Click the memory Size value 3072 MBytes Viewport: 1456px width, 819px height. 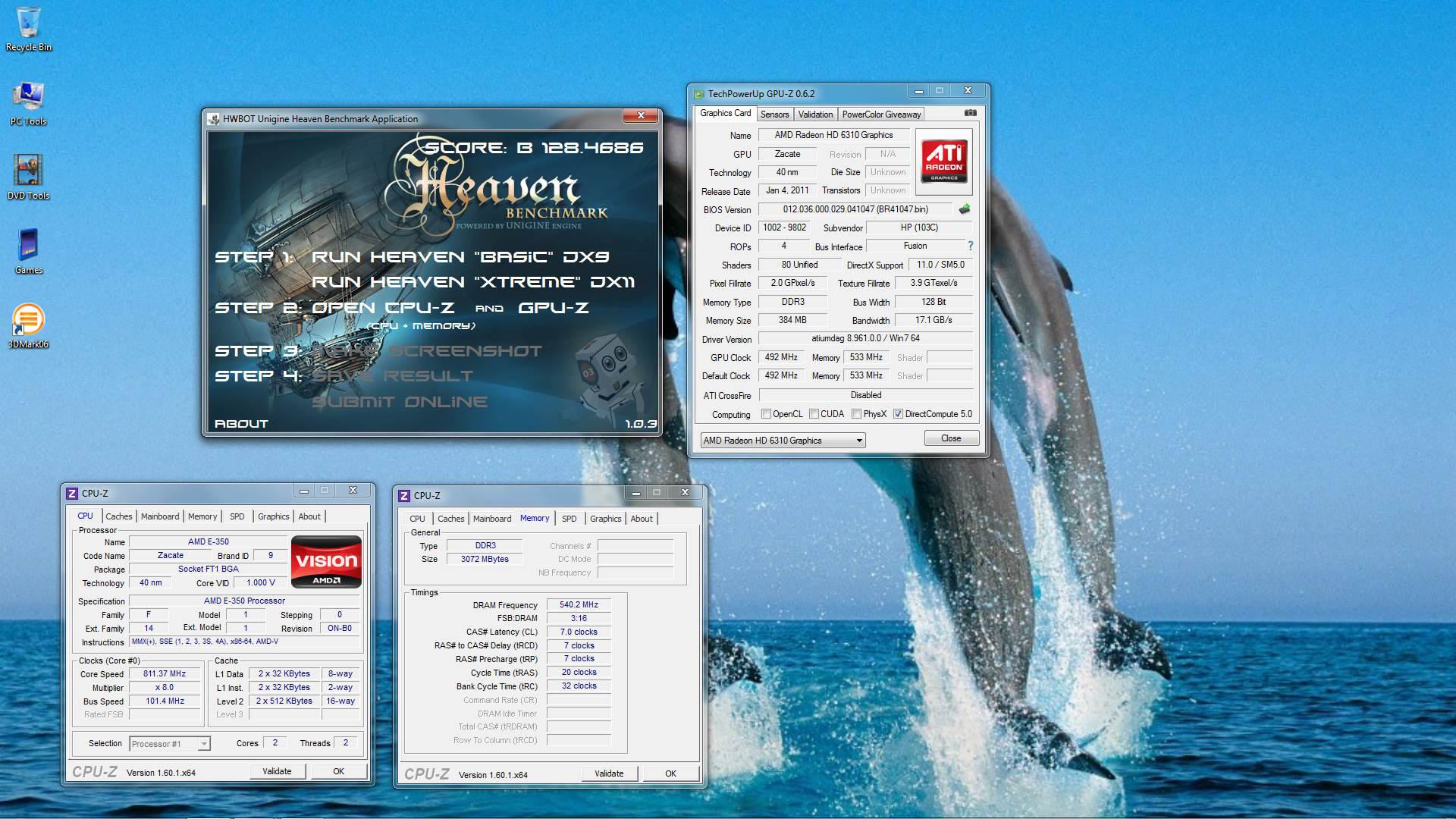pyautogui.click(x=485, y=559)
